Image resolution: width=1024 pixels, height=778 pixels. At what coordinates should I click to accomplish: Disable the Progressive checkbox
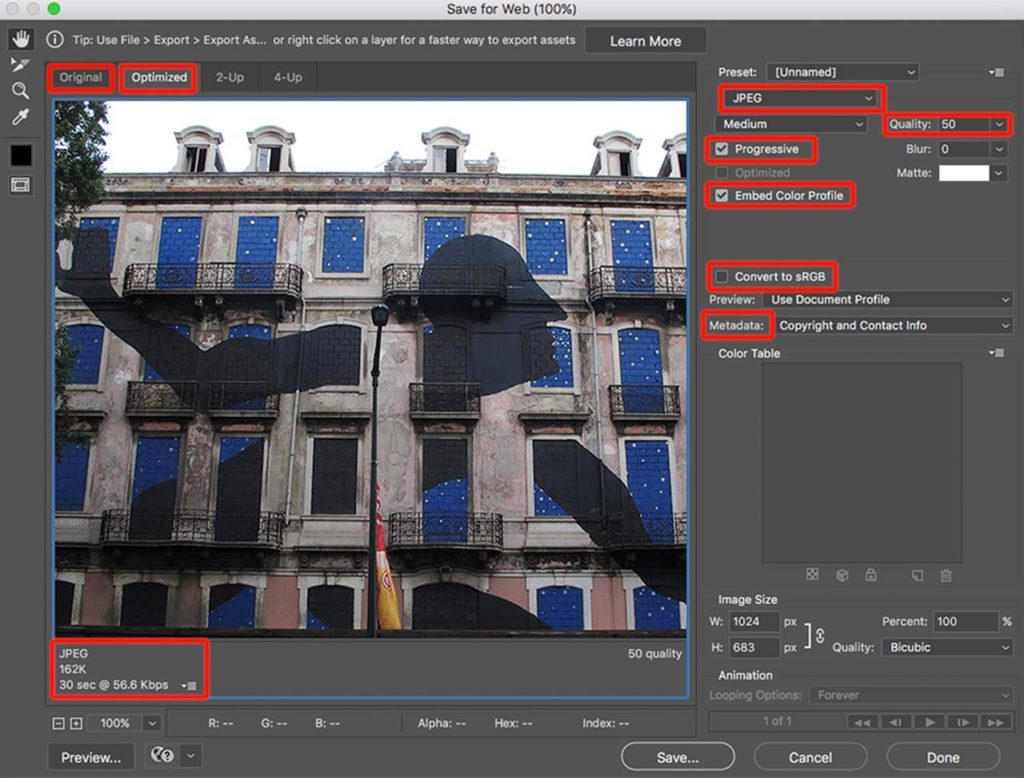[x=721, y=149]
